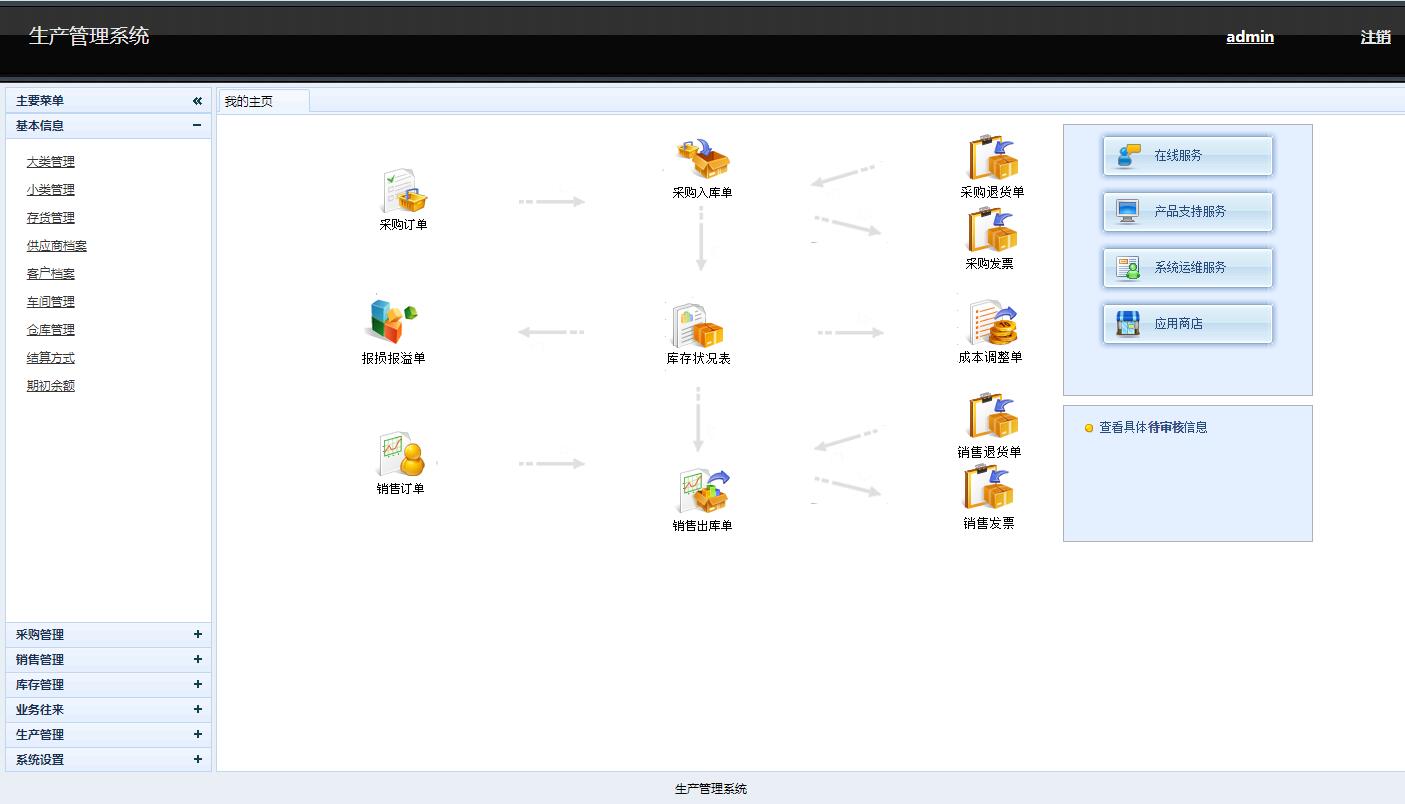Open the 查看具体待审核信息 link
Image resolution: width=1405 pixels, height=804 pixels.
tap(1153, 427)
